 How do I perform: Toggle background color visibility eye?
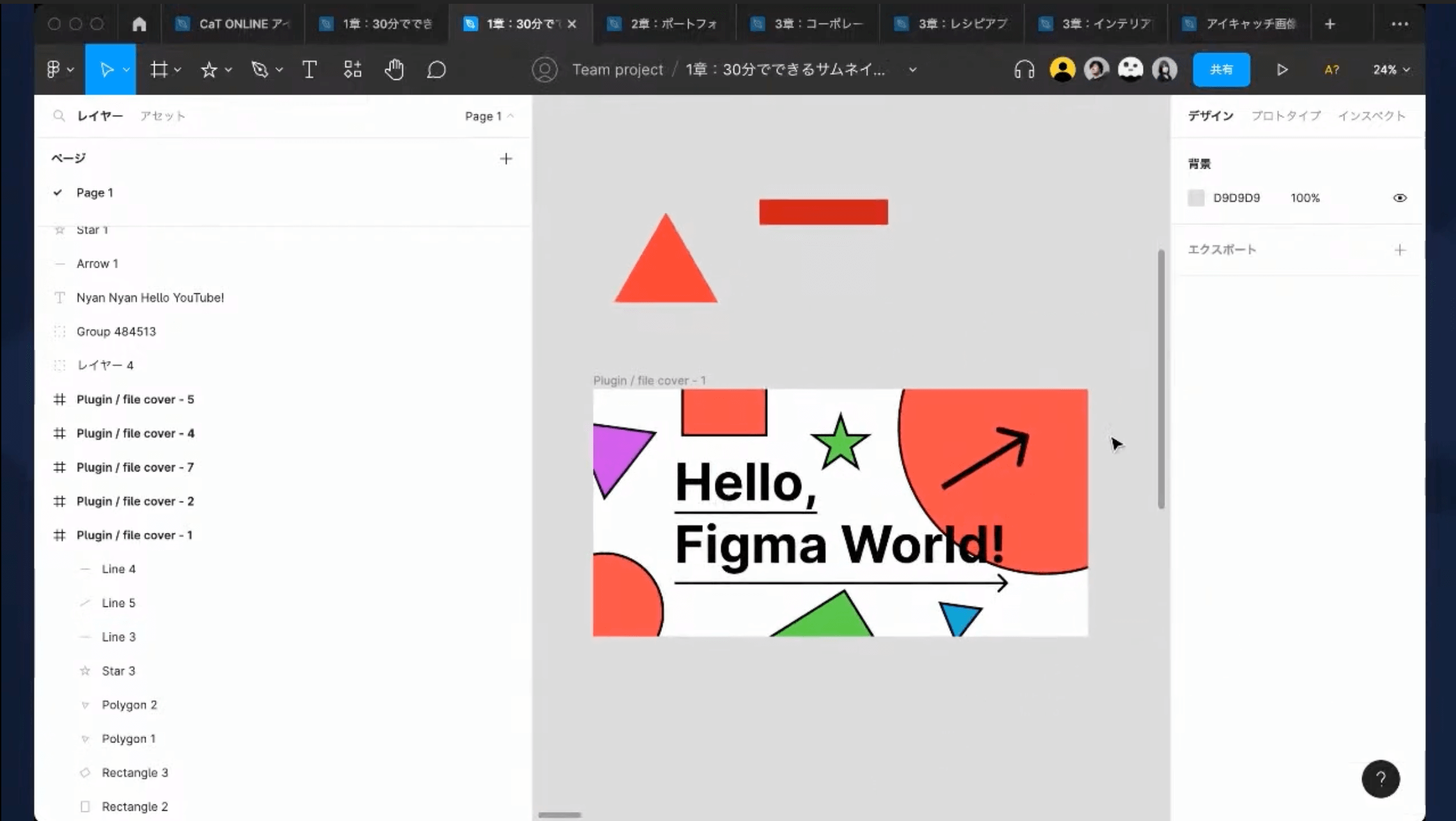[x=1400, y=197]
